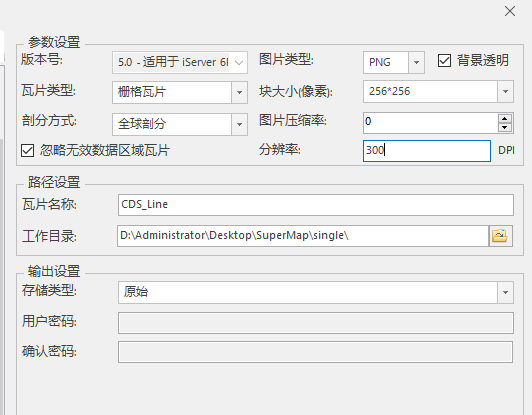Increase 图片压缩率 with the up arrow
This screenshot has width=532, height=415.
tap(505, 118)
